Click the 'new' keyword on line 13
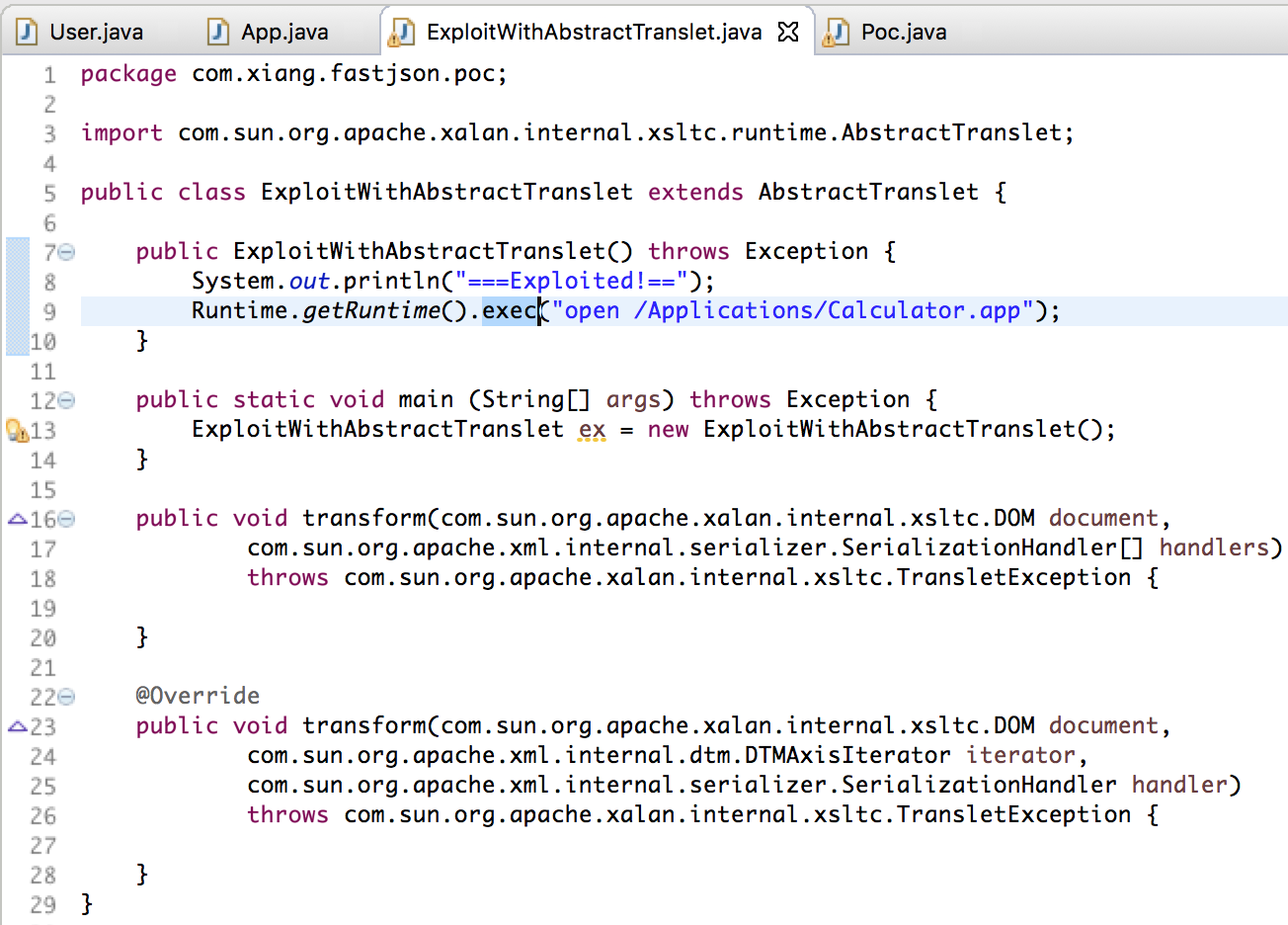This screenshot has width=1288, height=925. click(669, 430)
